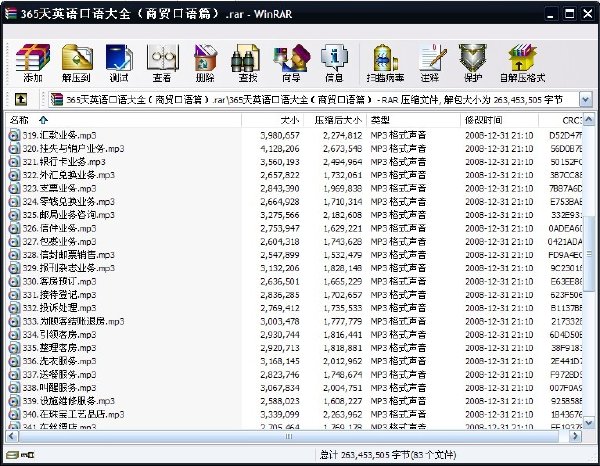Click MP3 icon of 325.邮局业务咨询.mp3
600x466 pixels.
pyautogui.click(x=14, y=215)
